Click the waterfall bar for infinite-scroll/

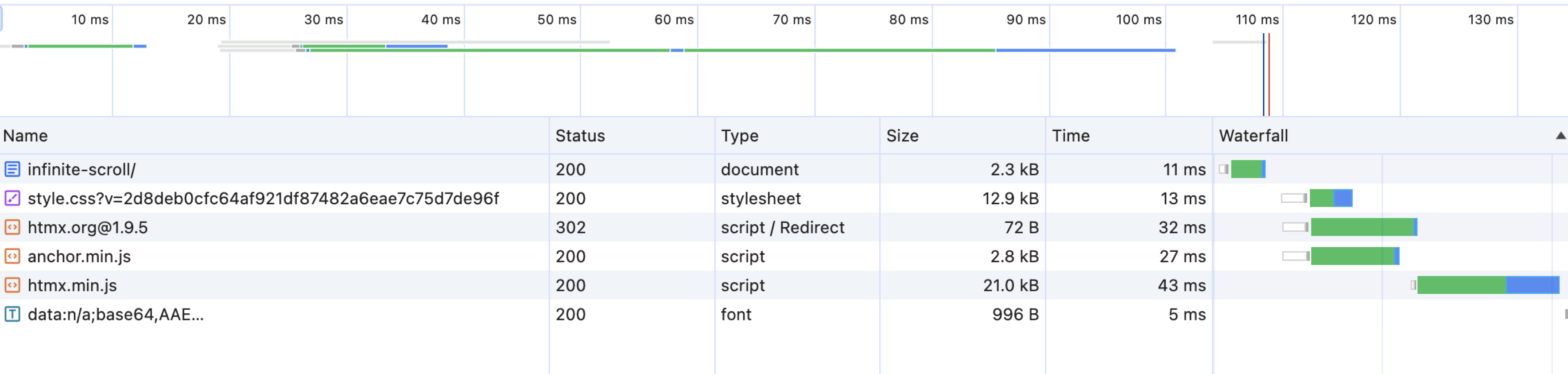(x=1242, y=169)
